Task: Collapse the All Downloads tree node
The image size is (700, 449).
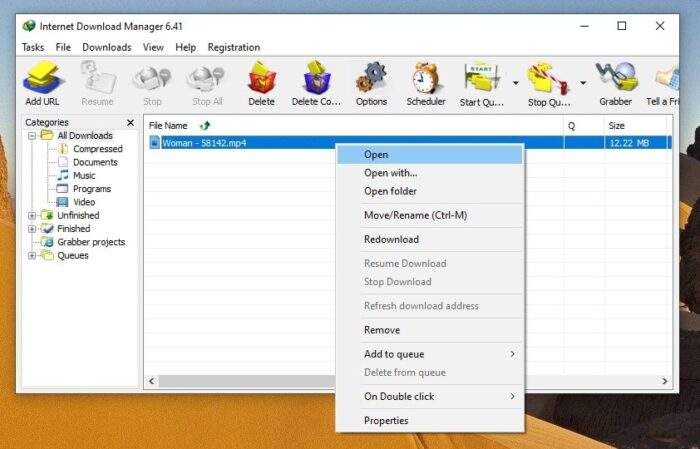Action: 32,136
